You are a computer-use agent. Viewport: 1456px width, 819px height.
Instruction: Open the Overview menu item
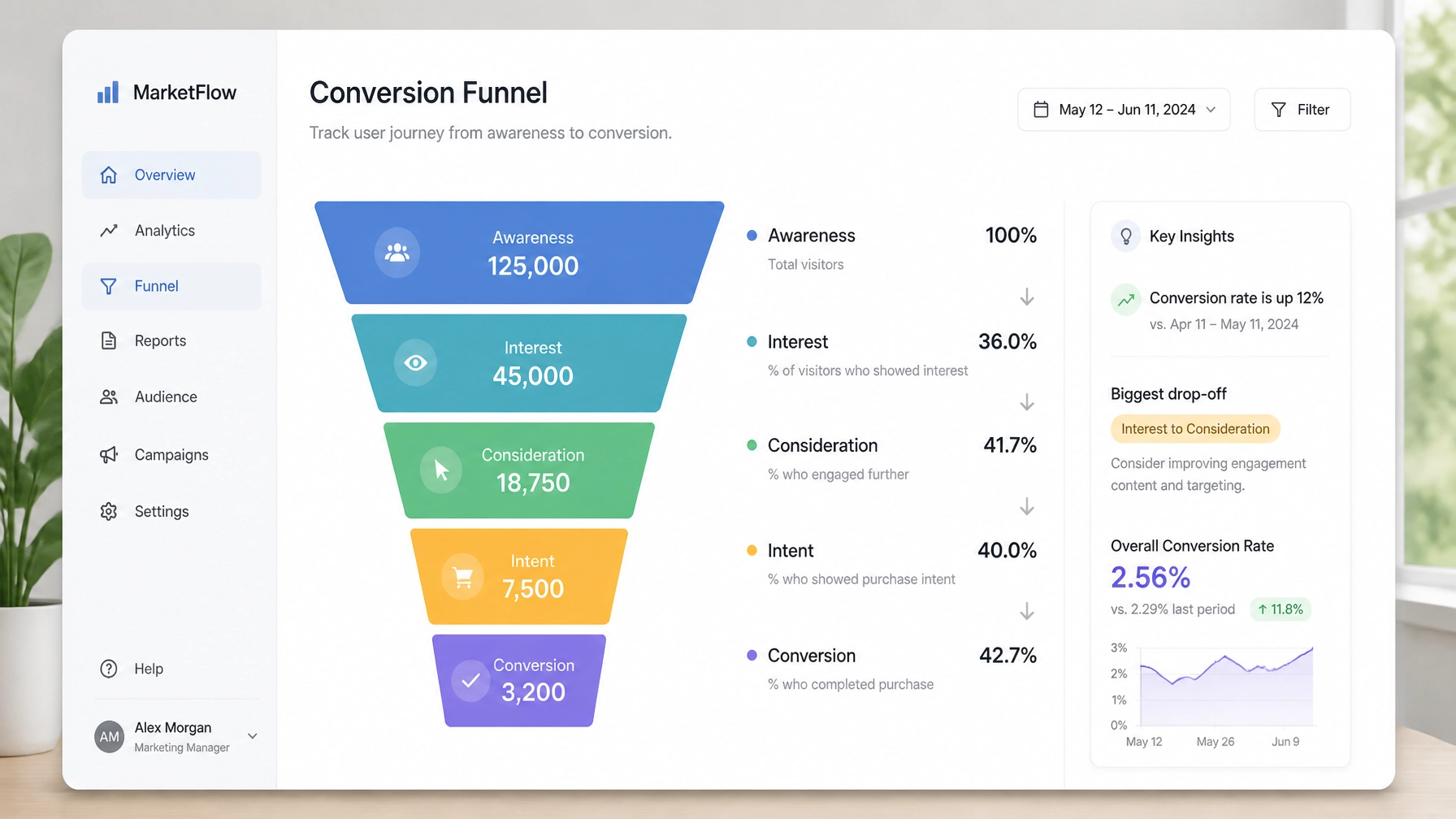171,175
